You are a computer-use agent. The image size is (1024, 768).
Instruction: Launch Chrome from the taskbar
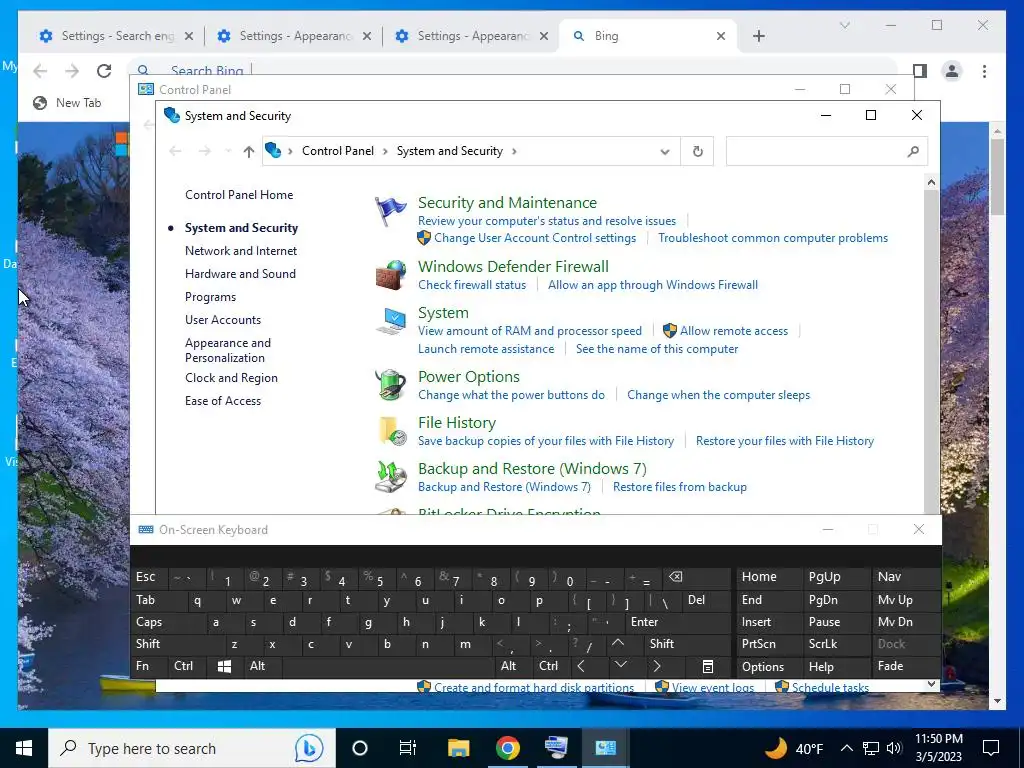point(507,748)
